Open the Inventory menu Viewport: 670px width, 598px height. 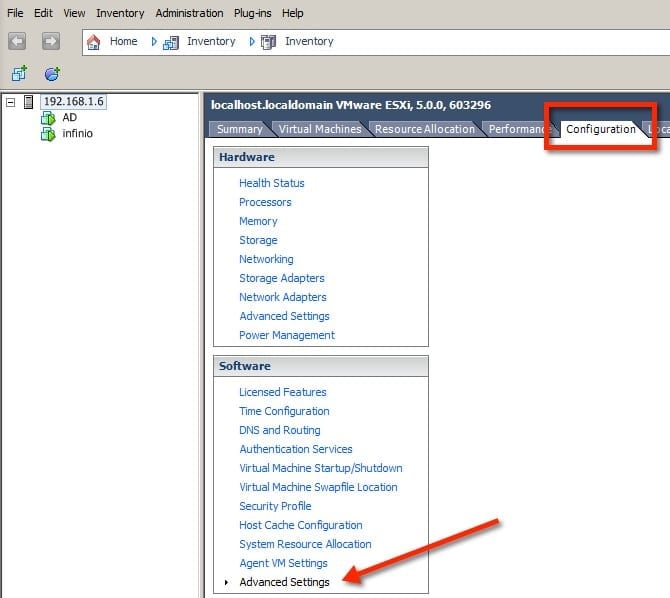tap(120, 13)
